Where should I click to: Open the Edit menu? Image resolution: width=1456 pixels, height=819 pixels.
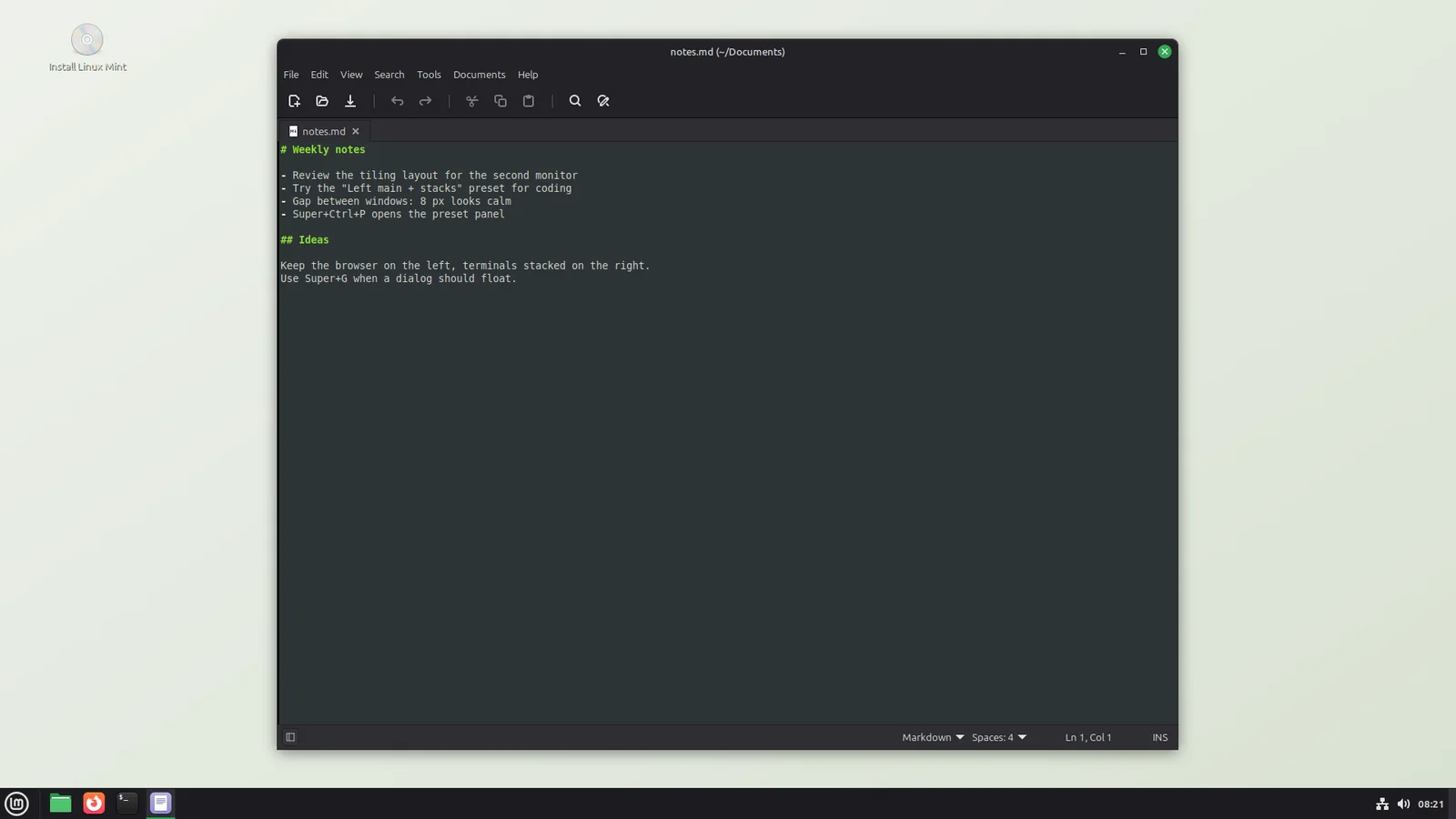click(x=319, y=75)
